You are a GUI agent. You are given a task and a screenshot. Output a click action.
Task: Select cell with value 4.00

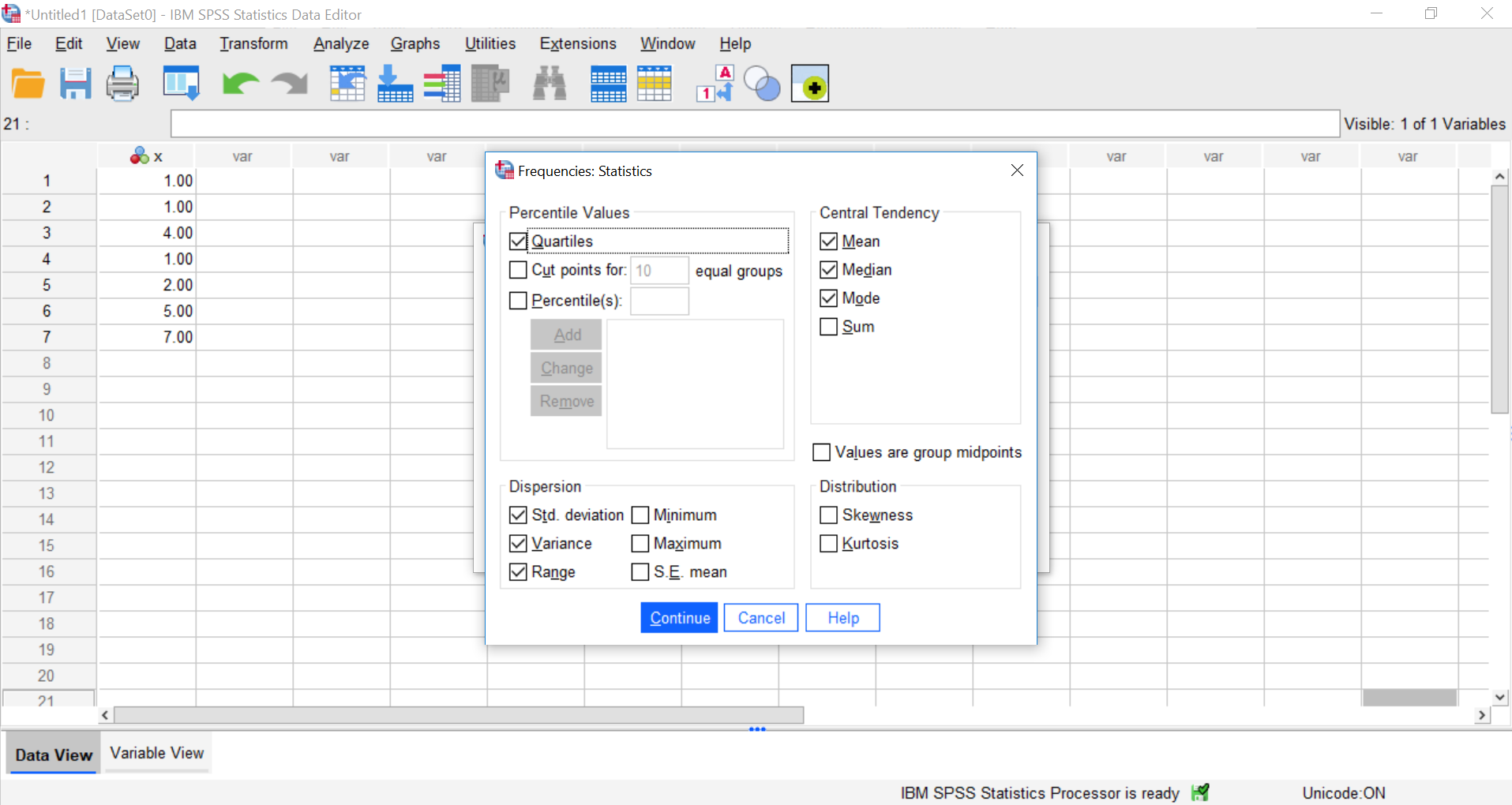147,233
